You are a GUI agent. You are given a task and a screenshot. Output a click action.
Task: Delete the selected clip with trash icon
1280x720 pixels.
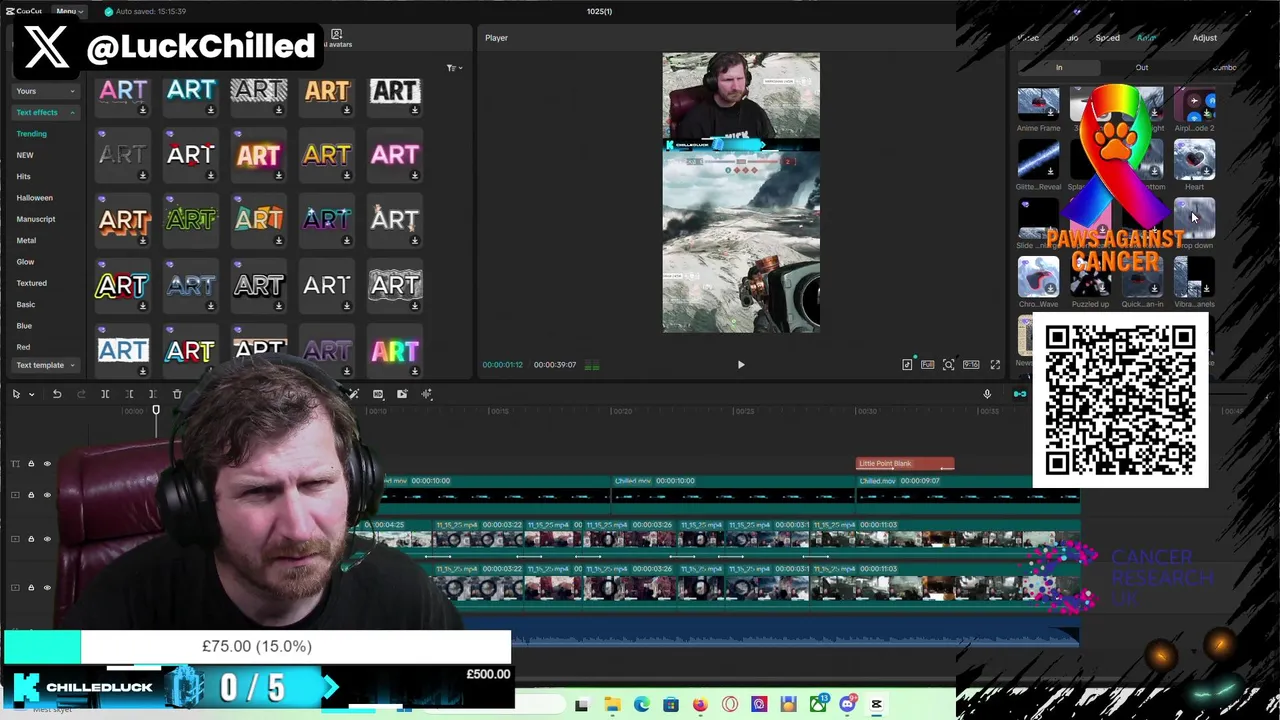click(x=177, y=394)
